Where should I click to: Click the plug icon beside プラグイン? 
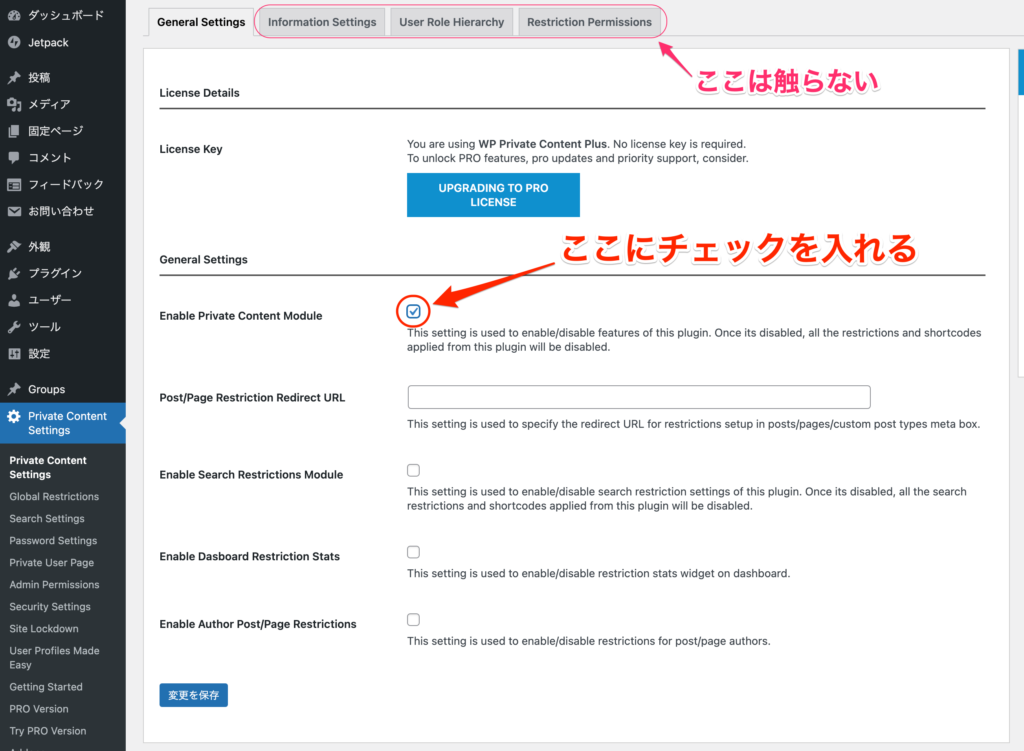[x=14, y=274]
